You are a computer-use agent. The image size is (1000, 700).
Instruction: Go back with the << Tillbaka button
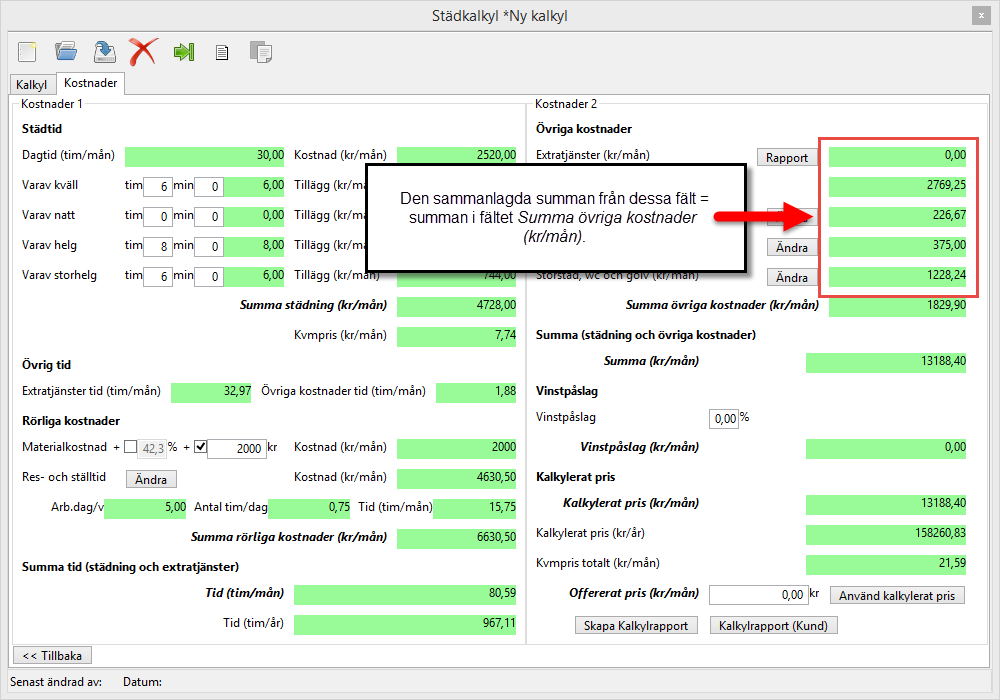[x=52, y=655]
